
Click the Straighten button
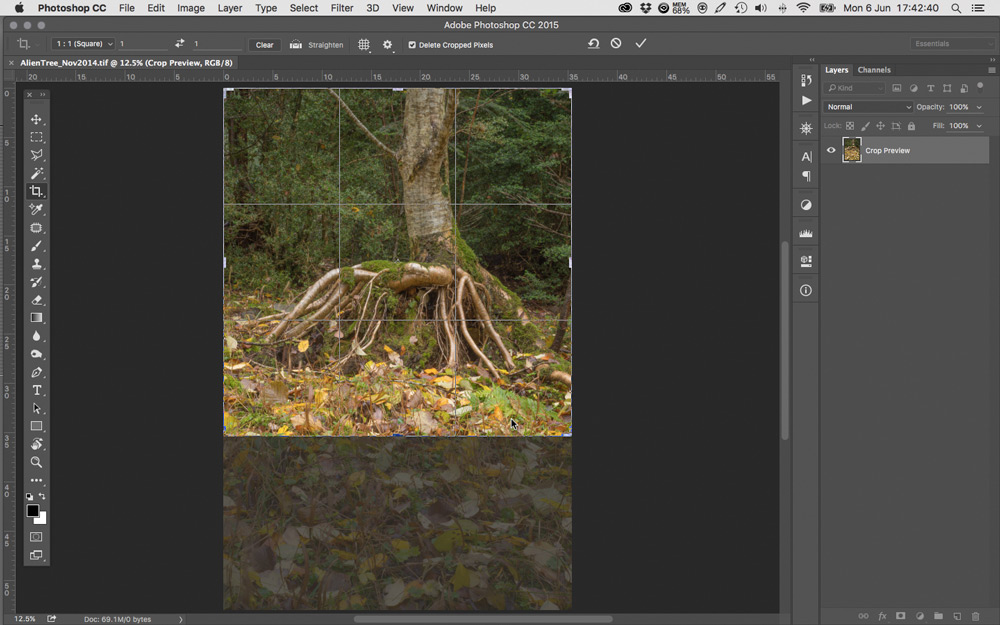click(x=317, y=45)
